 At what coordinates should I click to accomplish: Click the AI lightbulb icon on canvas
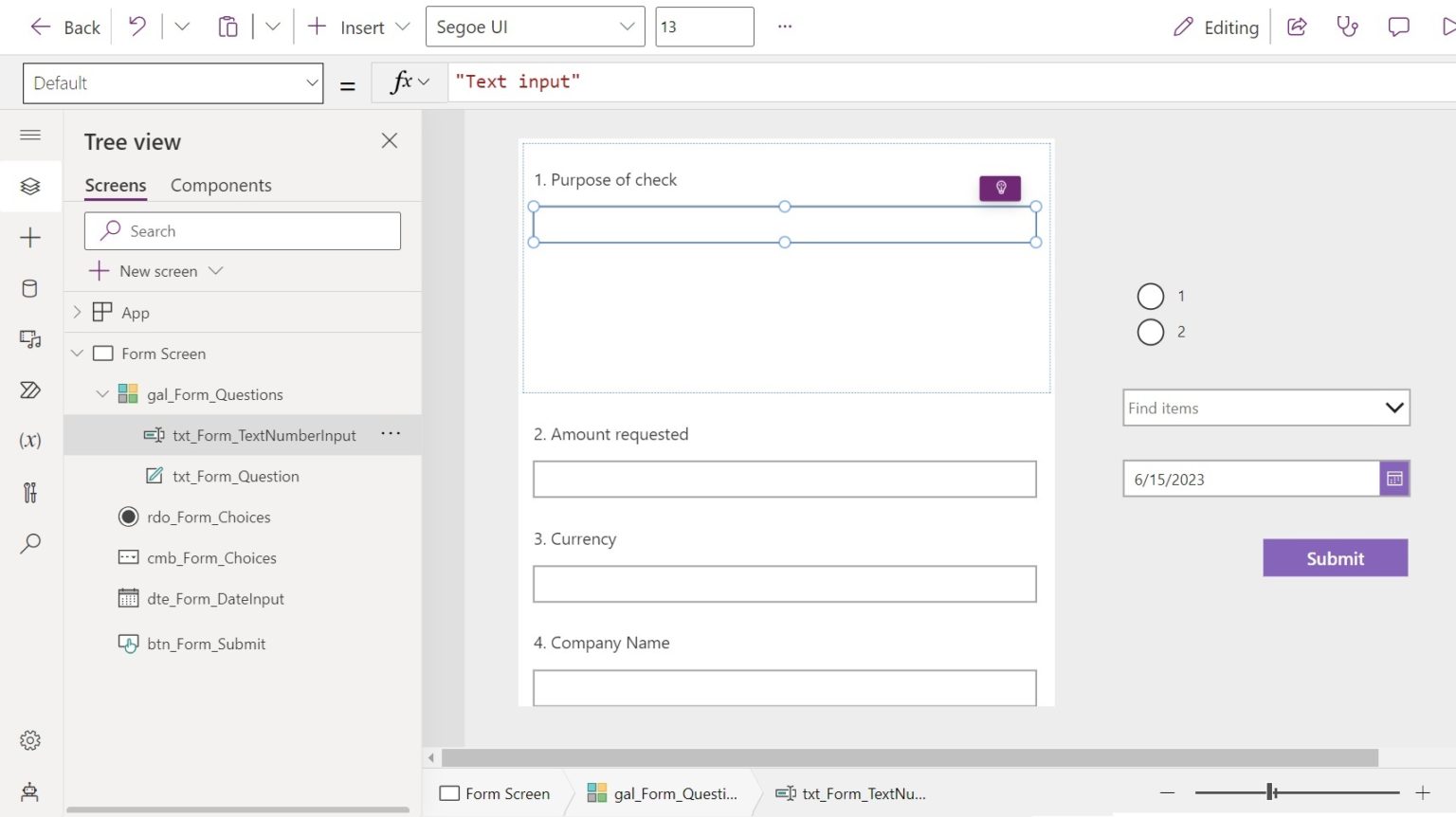coord(1000,188)
